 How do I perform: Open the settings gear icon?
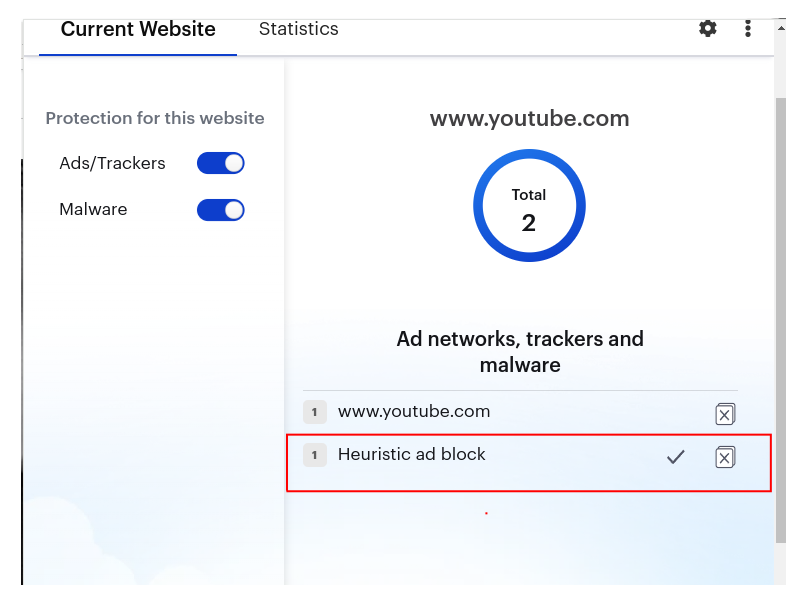(708, 28)
